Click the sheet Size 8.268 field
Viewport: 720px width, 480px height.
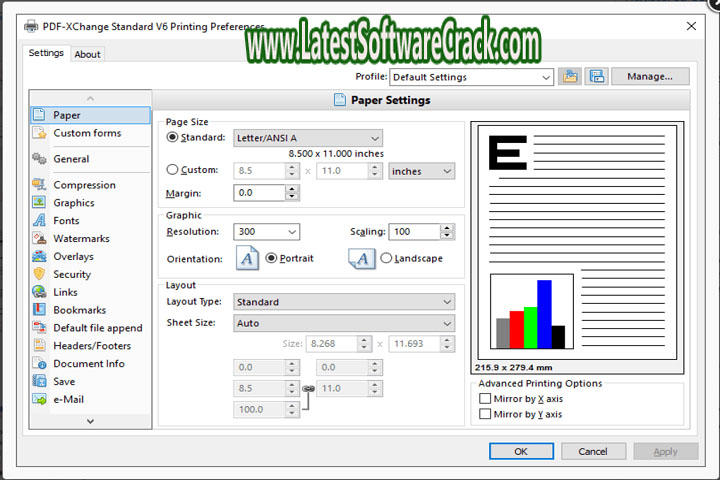click(332, 344)
